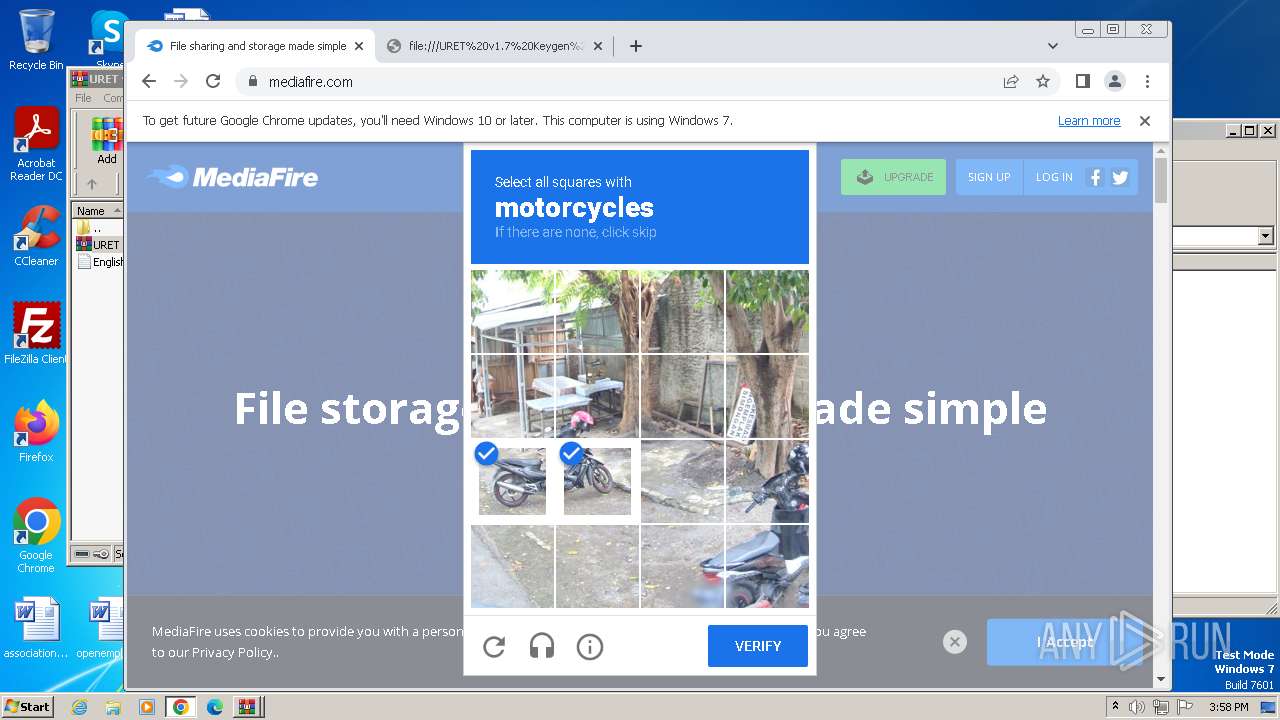This screenshot has height=720, width=1280.
Task: Open the Chrome profile avatar
Action: 1115,82
